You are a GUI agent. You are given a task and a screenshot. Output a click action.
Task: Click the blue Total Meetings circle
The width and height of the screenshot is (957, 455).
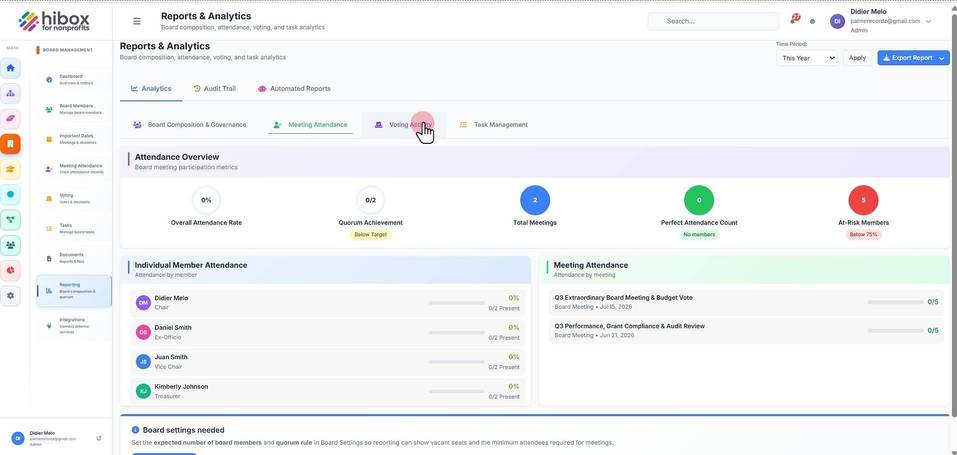click(x=535, y=200)
